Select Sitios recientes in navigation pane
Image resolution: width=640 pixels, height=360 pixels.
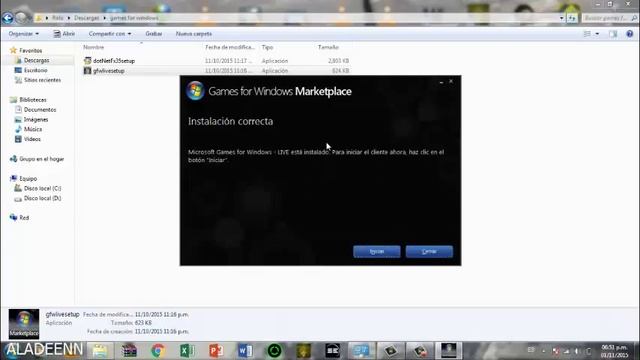click(42, 80)
